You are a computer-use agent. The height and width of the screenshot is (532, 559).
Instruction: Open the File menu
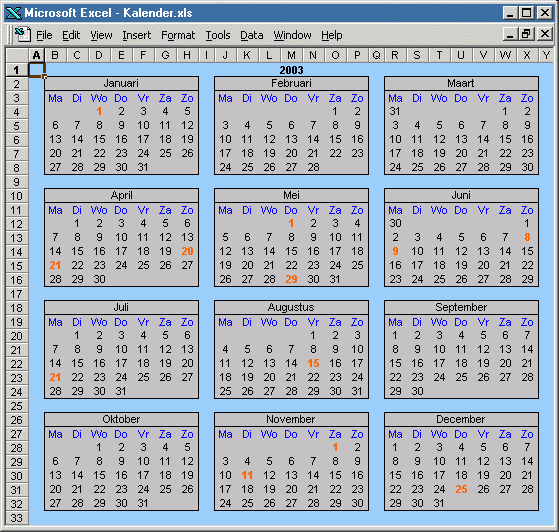(x=44, y=35)
